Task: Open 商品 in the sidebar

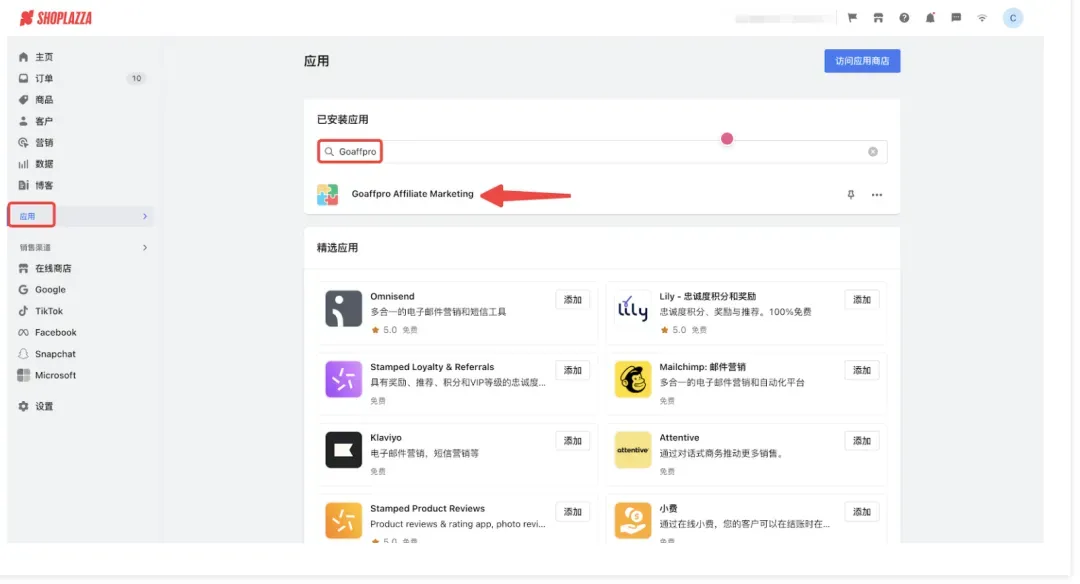Action: point(44,100)
